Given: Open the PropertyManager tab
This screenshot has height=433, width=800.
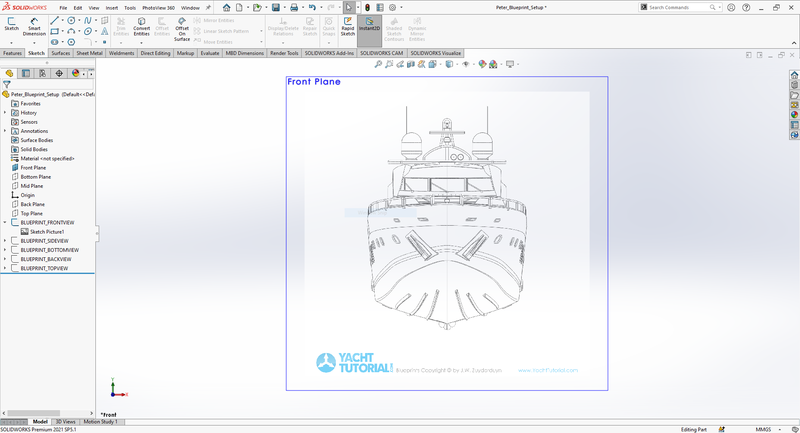Looking at the screenshot, I should click(x=26, y=73).
